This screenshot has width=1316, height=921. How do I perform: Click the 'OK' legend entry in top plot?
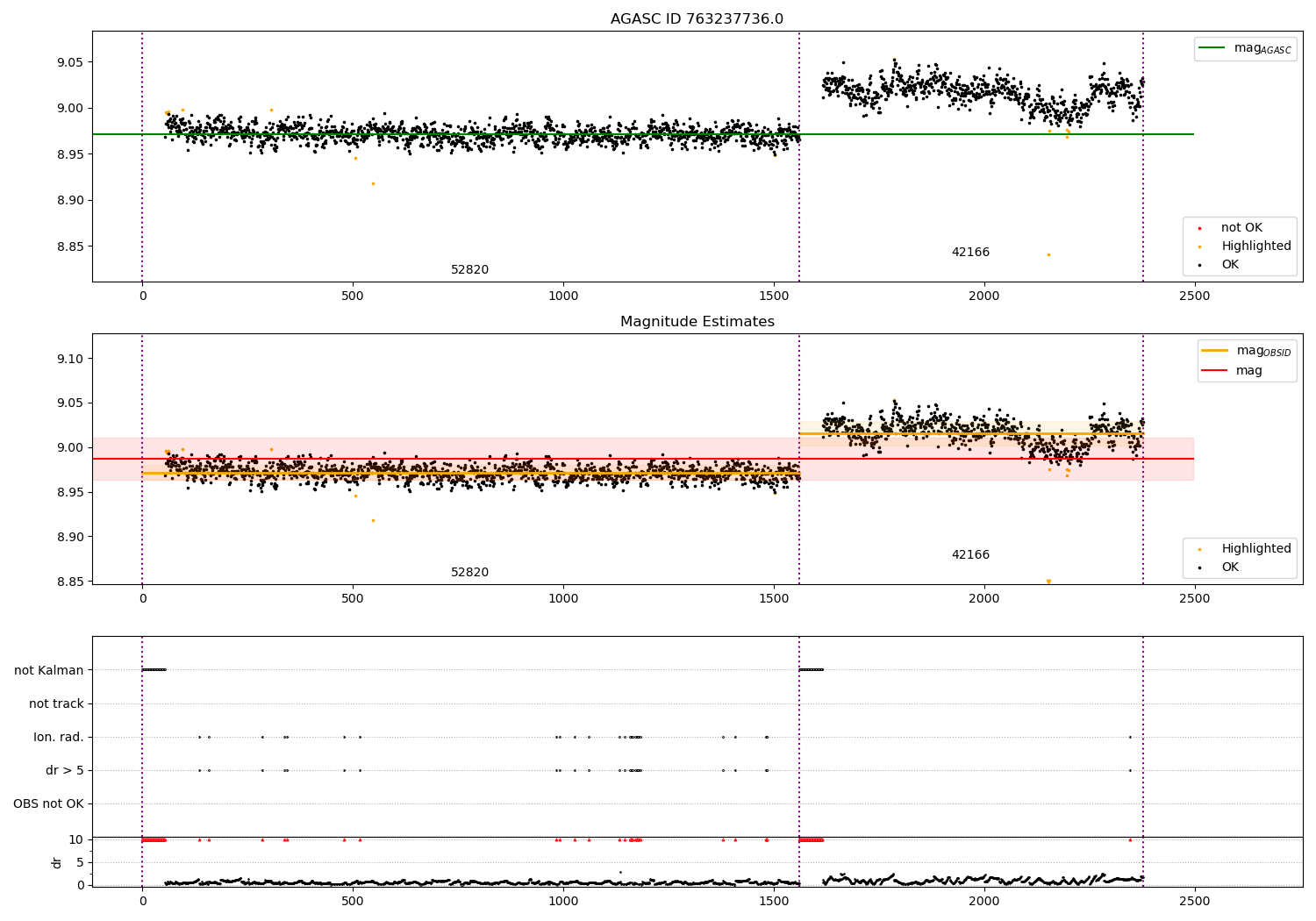[1219, 264]
